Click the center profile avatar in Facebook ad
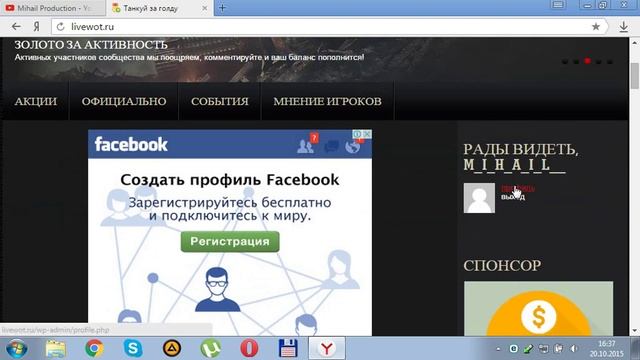 point(217,289)
